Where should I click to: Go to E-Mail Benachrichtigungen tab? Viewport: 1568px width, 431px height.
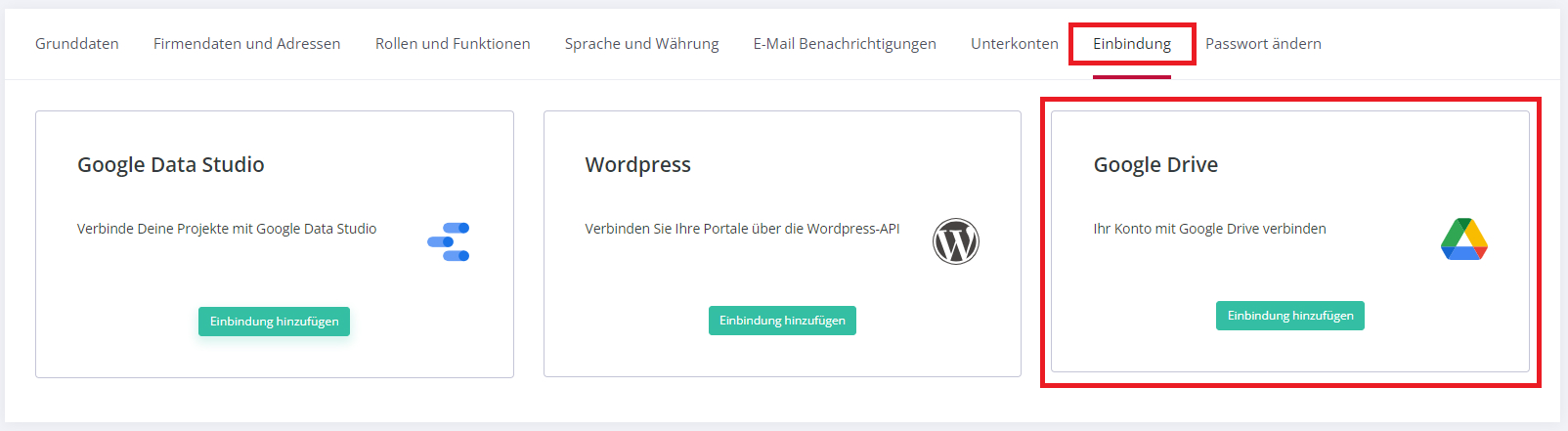(x=845, y=44)
